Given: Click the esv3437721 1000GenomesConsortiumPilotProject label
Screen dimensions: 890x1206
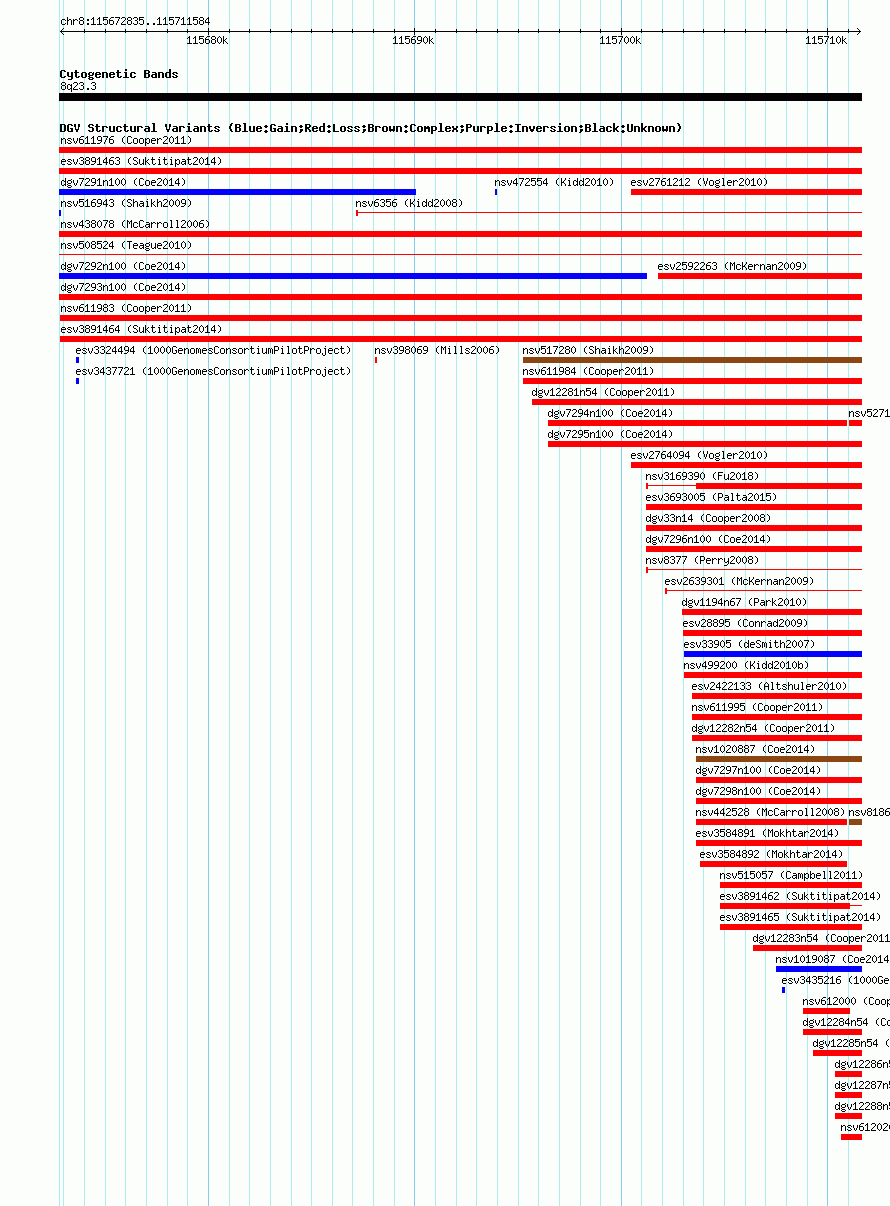Looking at the screenshot, I should 213,371.
